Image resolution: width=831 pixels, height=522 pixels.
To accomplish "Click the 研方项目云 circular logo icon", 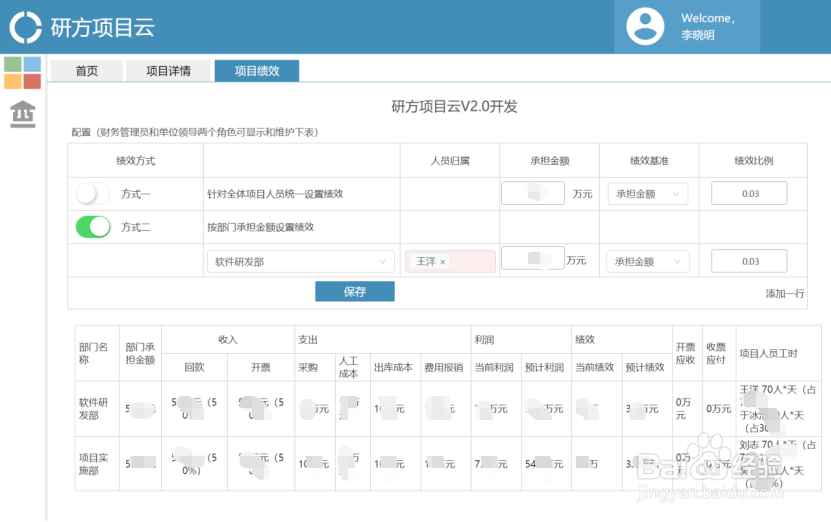I will (25, 27).
